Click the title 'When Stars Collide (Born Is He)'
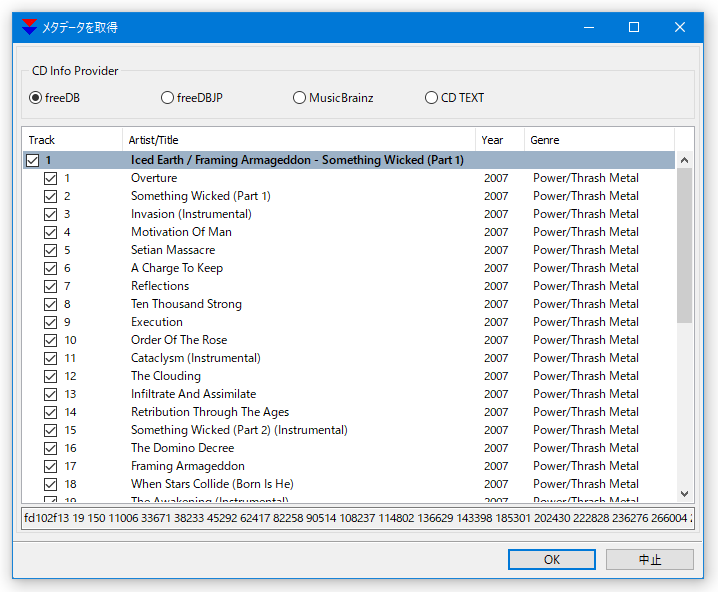 (x=212, y=484)
